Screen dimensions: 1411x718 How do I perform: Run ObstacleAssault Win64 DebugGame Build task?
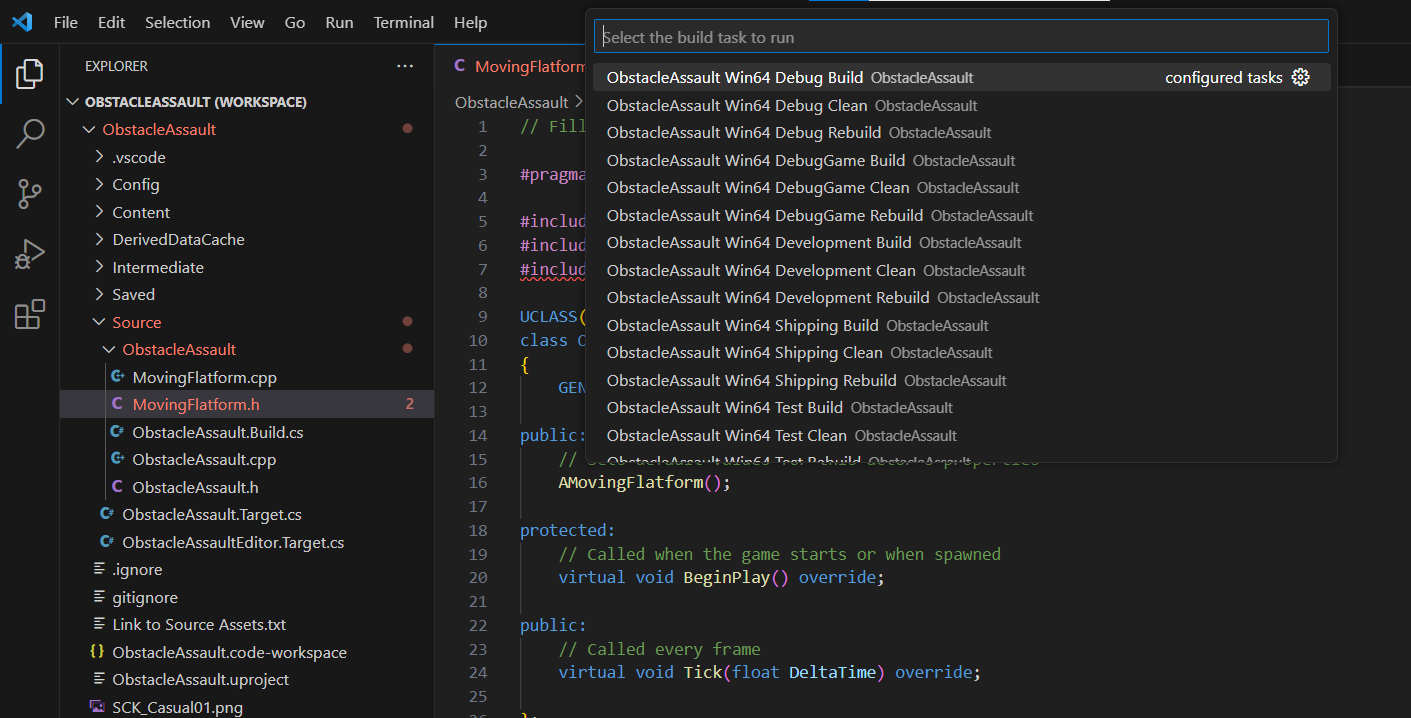click(x=961, y=160)
